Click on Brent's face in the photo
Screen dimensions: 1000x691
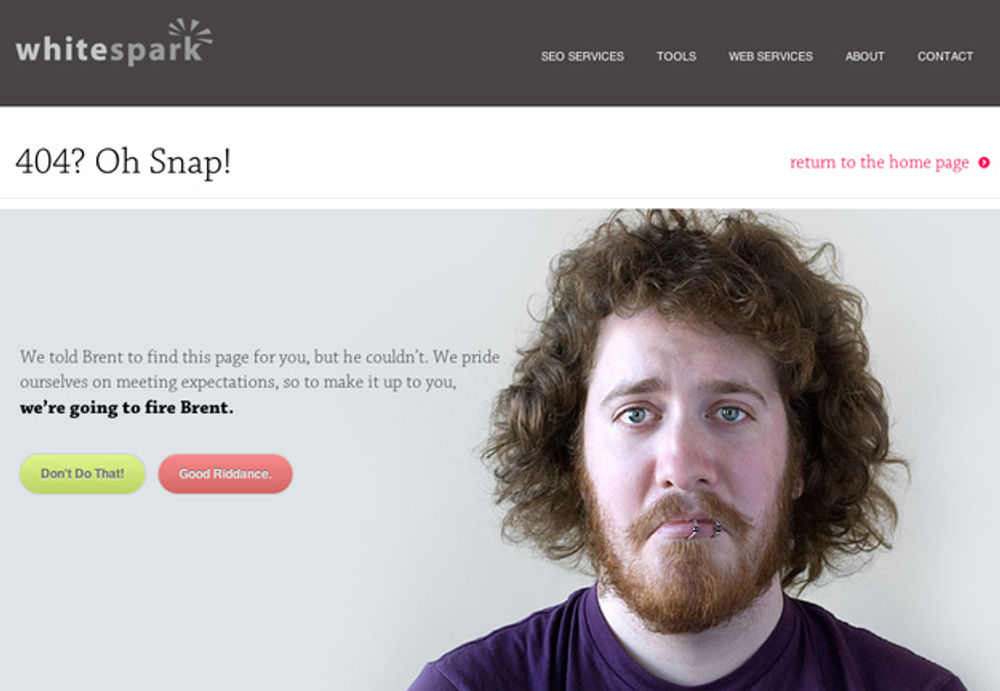pos(686,440)
